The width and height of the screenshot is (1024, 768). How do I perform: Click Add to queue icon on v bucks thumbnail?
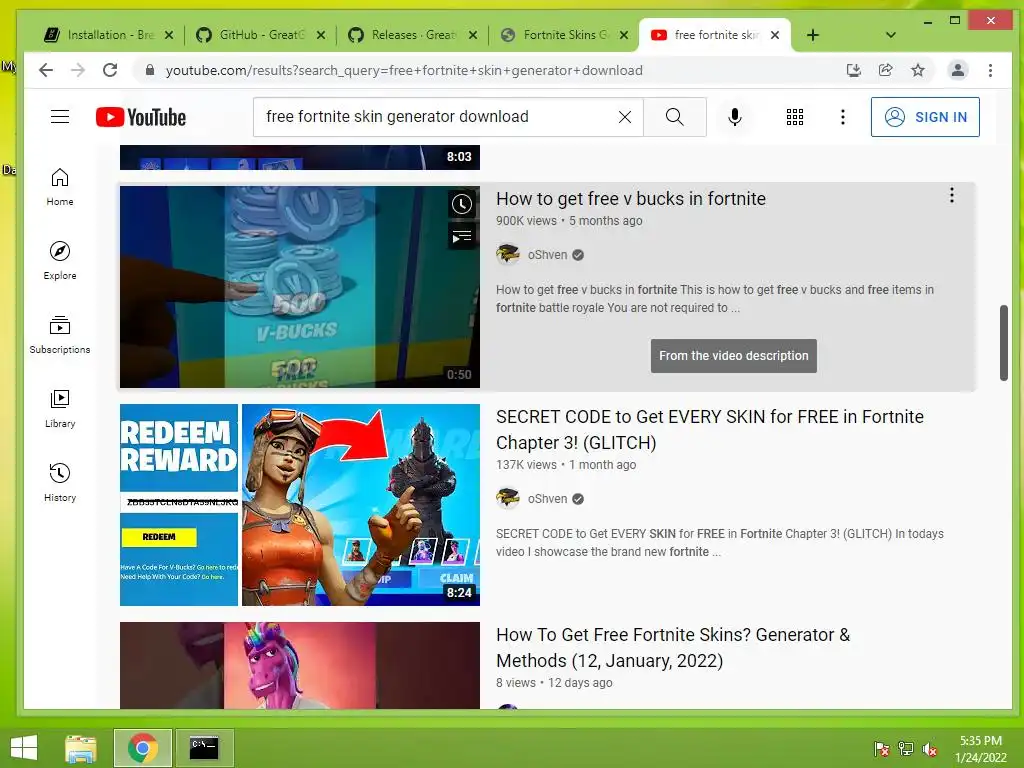coord(462,236)
